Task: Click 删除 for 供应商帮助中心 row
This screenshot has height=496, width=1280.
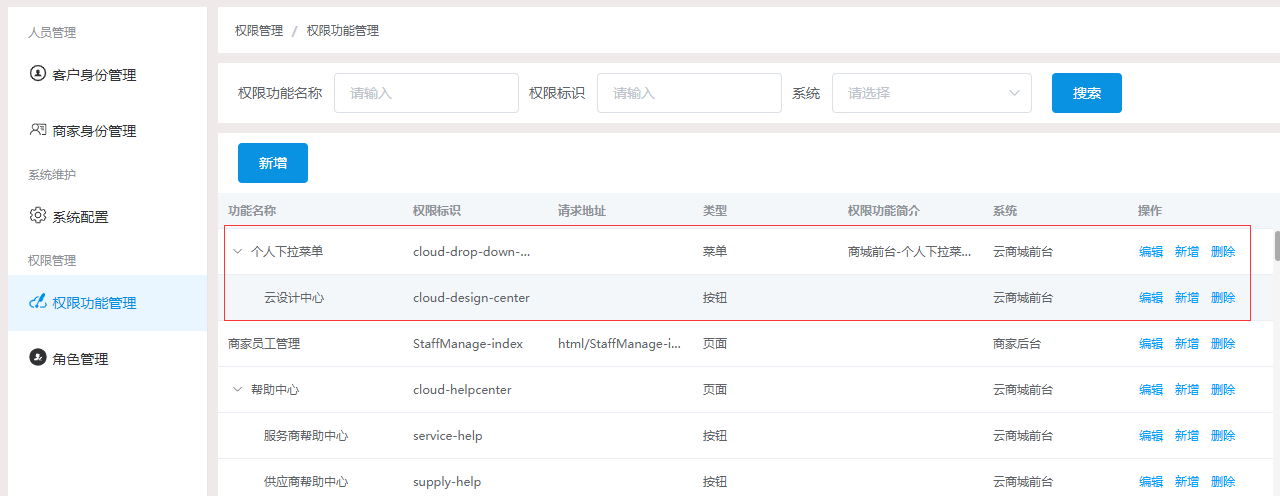Action: [1223, 482]
